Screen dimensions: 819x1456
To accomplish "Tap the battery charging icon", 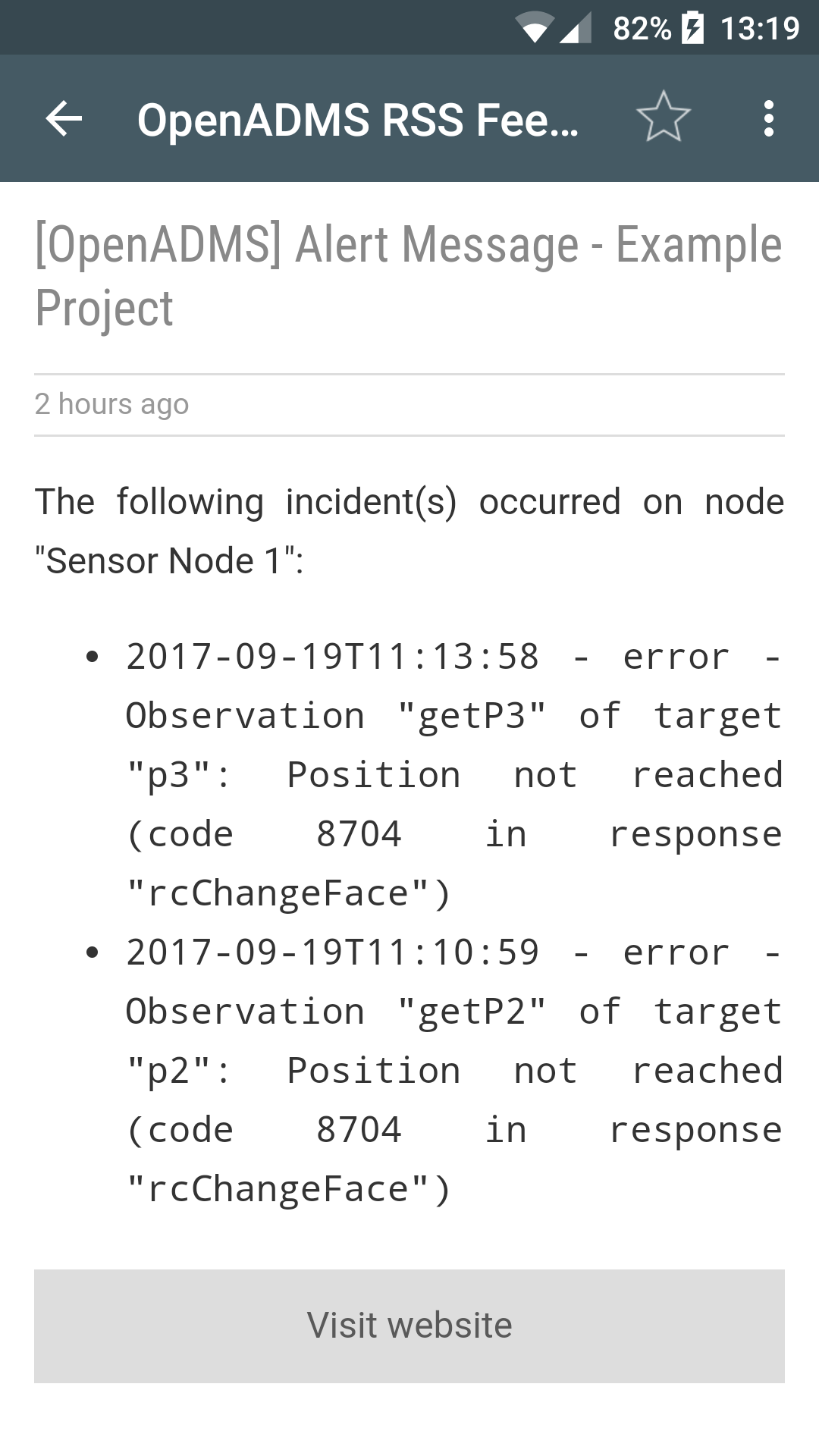I will (x=692, y=28).
